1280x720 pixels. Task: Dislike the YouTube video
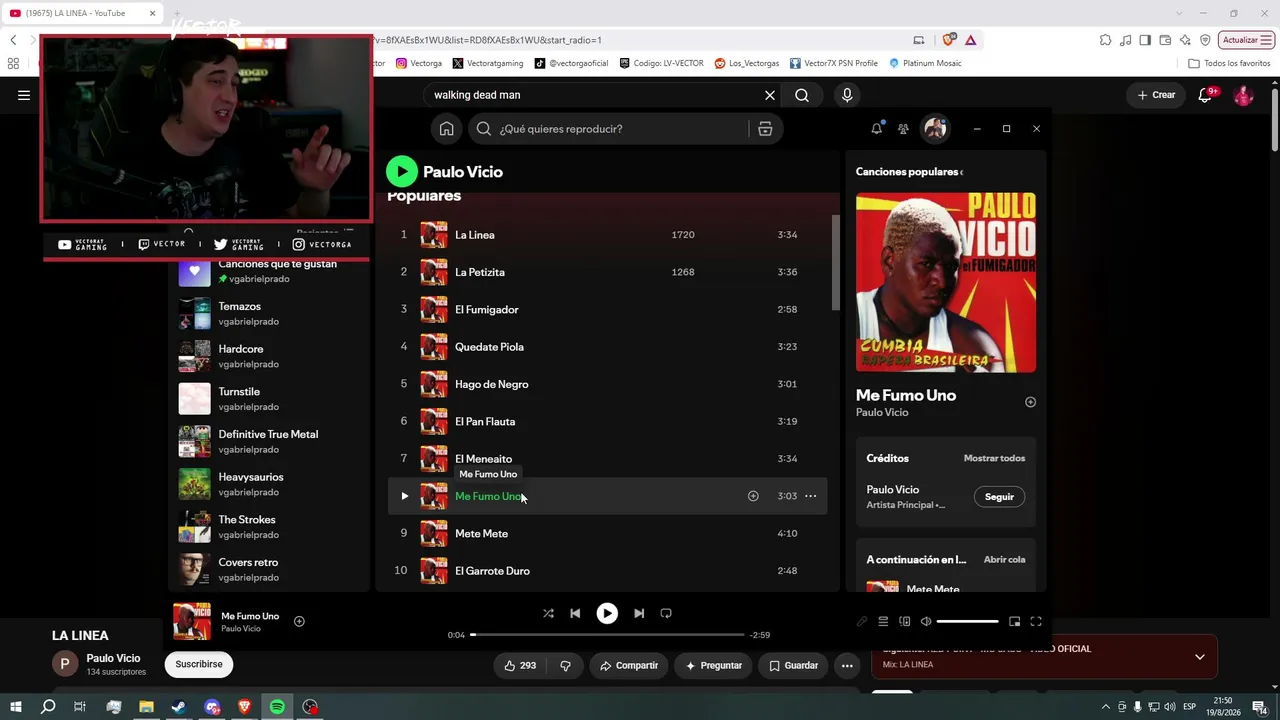click(565, 665)
